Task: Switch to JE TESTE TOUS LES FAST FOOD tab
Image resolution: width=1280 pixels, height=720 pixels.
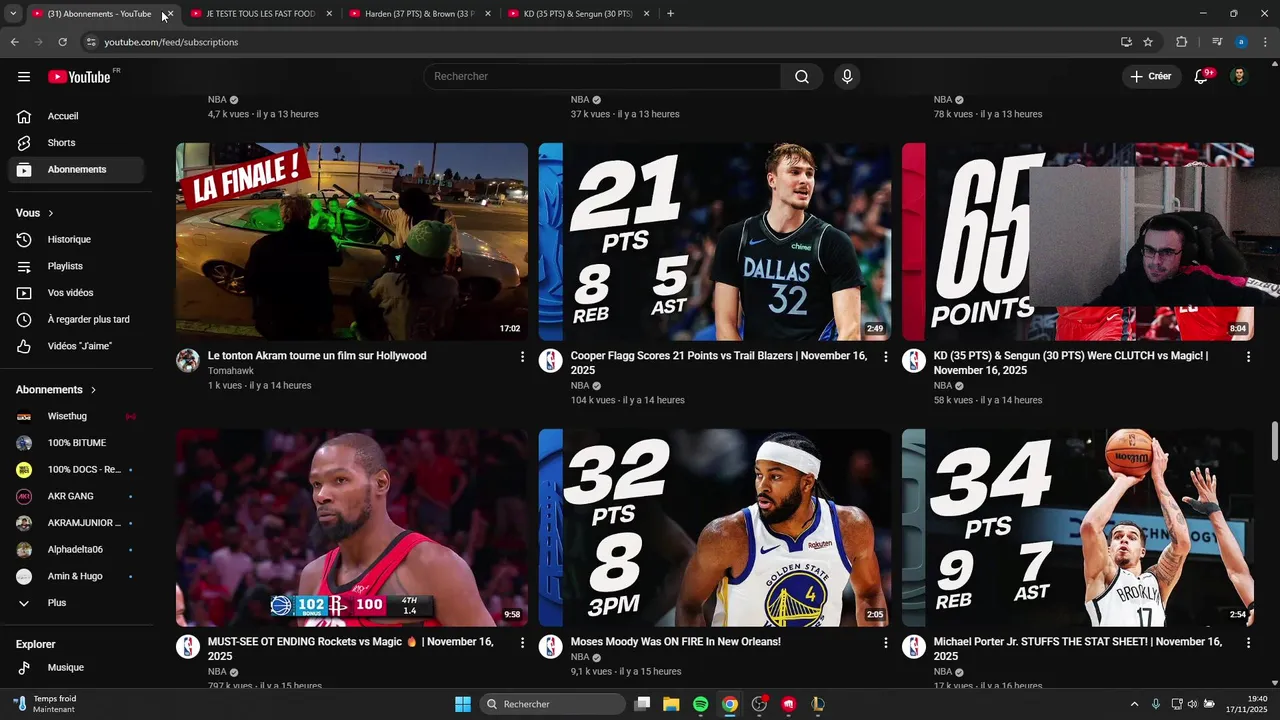Action: 262,14
